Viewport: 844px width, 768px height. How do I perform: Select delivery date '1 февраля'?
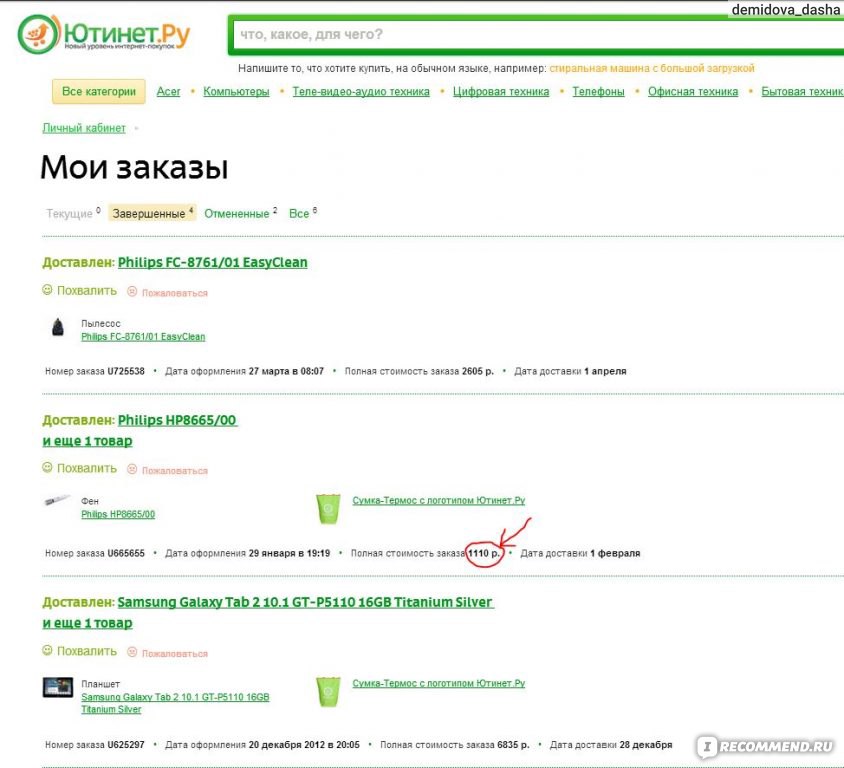(615, 553)
